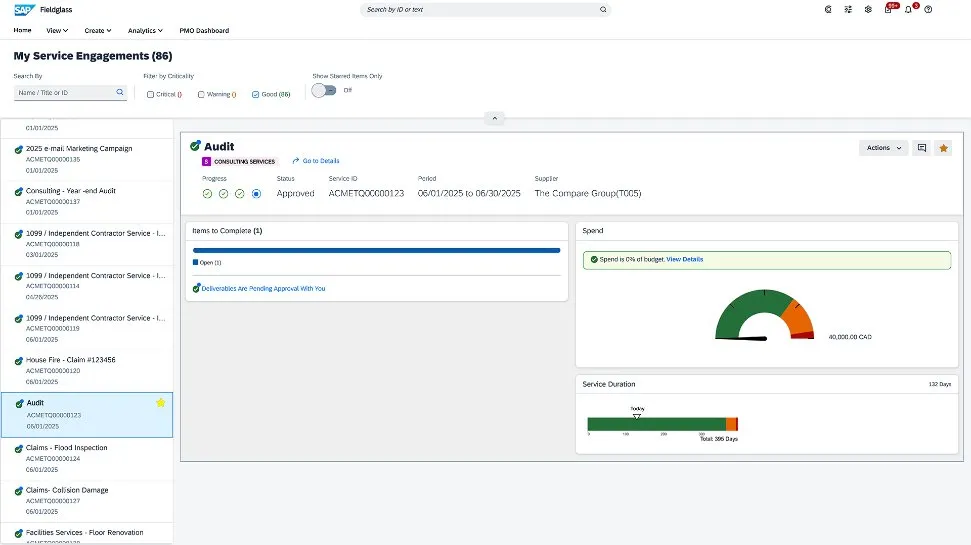This screenshot has width=971, height=545.
Task: Click the help question mark icon
Action: click(x=928, y=10)
